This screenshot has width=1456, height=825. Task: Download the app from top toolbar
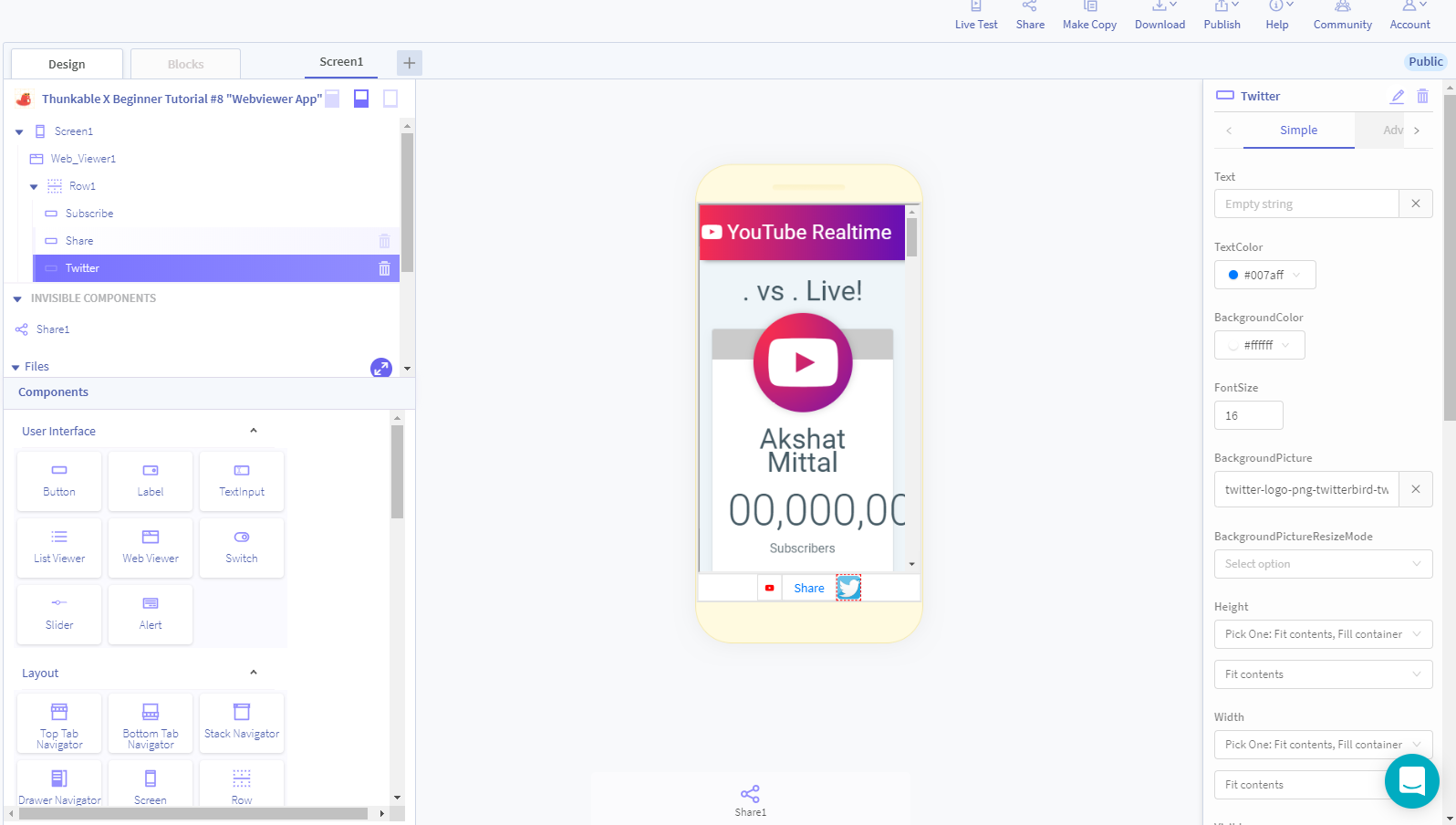click(x=1160, y=16)
